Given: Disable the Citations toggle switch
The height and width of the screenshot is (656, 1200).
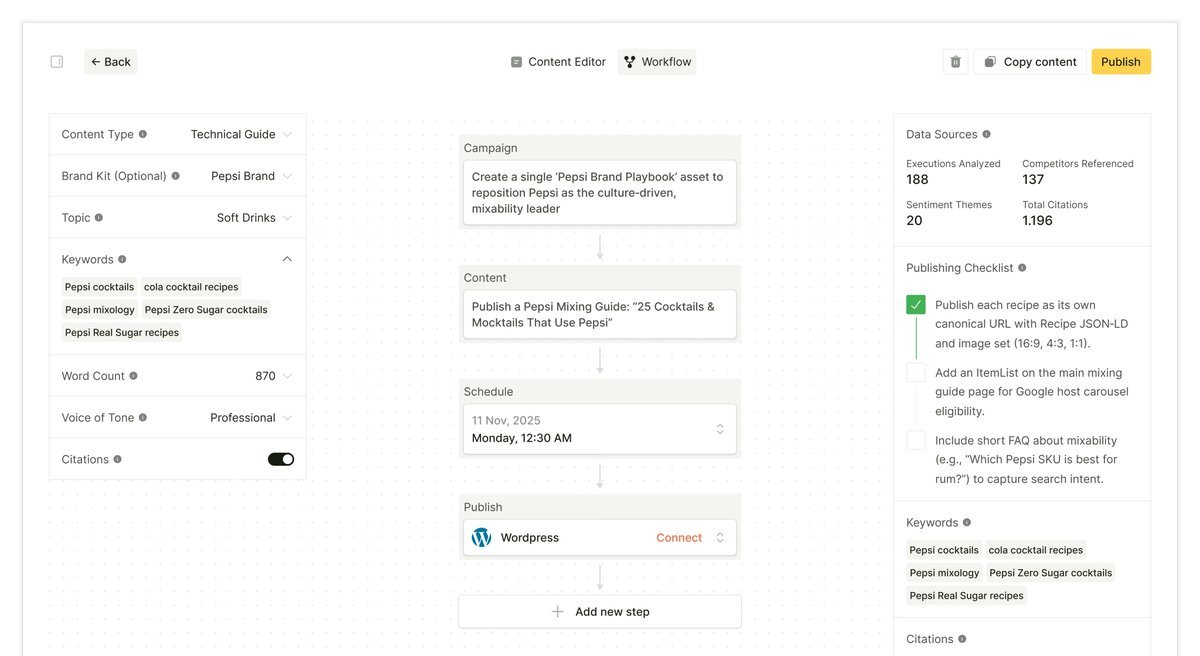Looking at the screenshot, I should 281,459.
